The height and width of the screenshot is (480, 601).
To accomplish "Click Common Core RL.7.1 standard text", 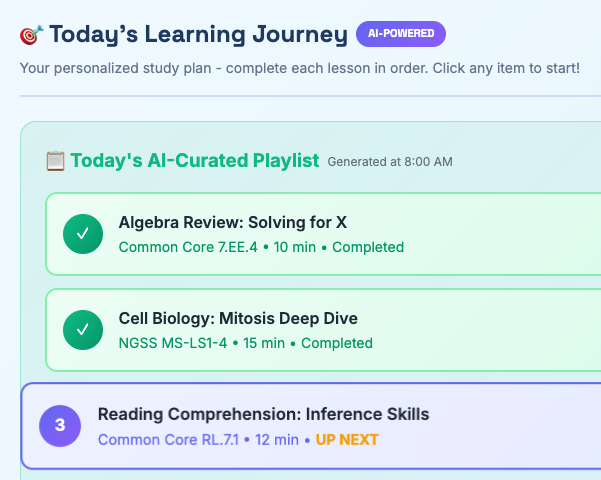I will click(167, 440).
